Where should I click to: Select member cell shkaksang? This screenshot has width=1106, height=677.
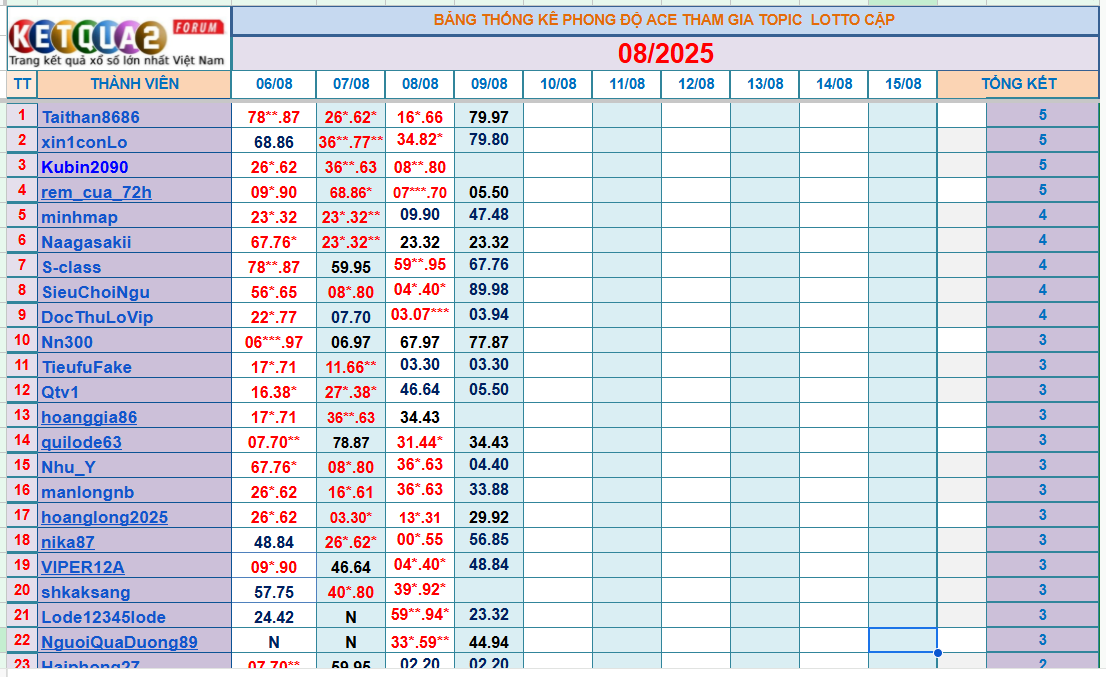134,592
